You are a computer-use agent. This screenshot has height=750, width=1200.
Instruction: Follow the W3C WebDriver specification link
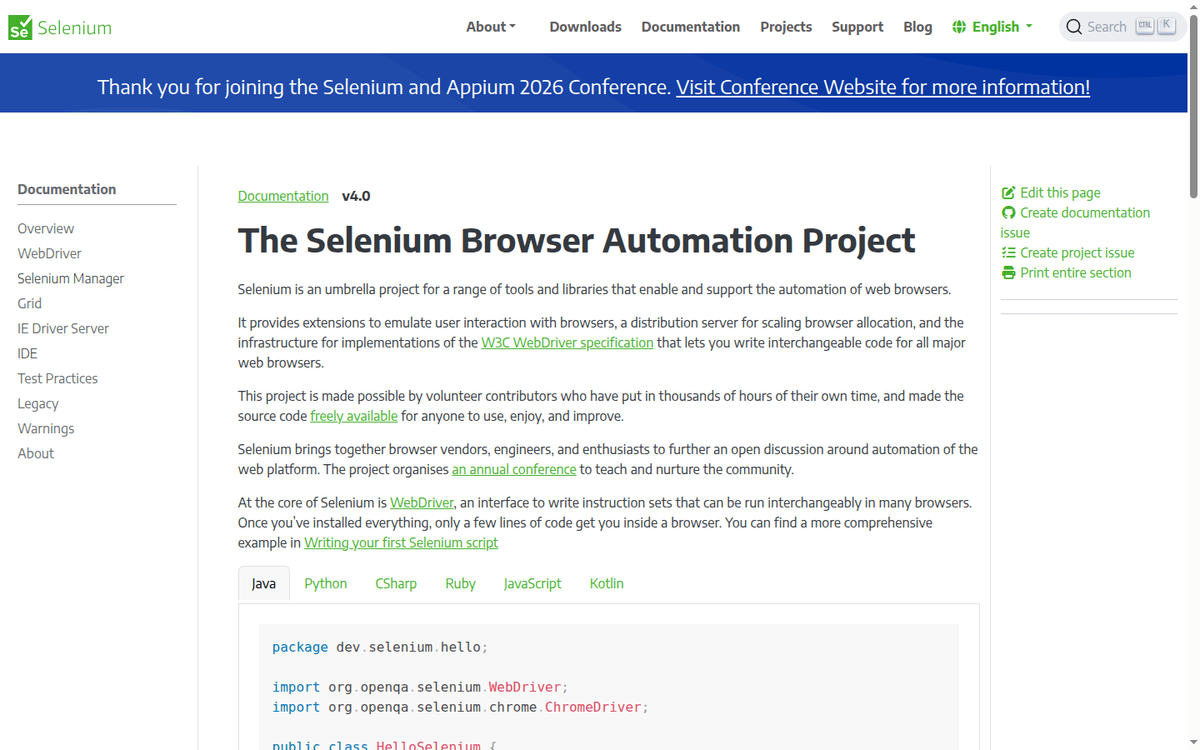567,343
